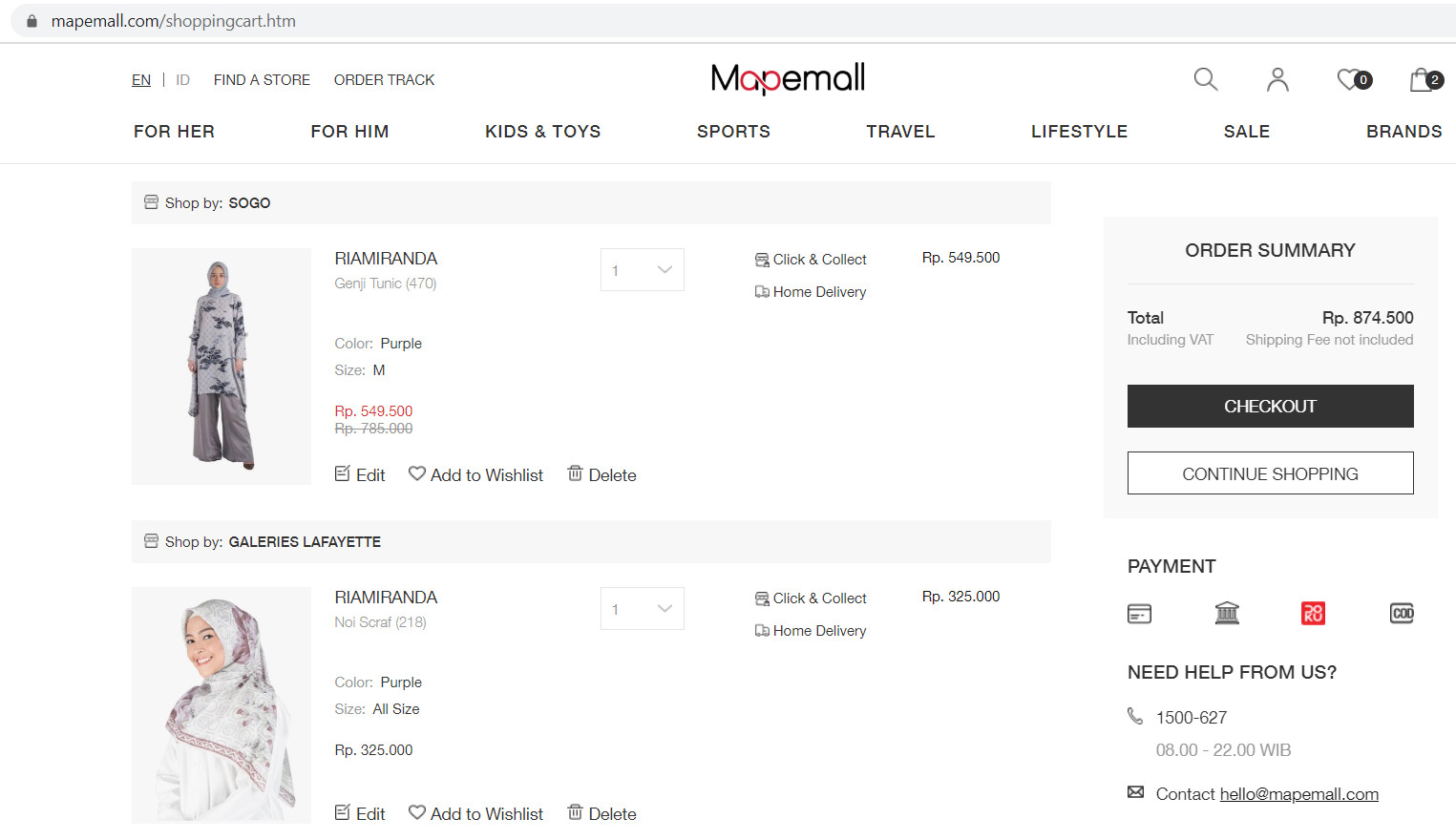This screenshot has width=1456, height=840.
Task: Open the FOR HER menu
Action: (174, 132)
